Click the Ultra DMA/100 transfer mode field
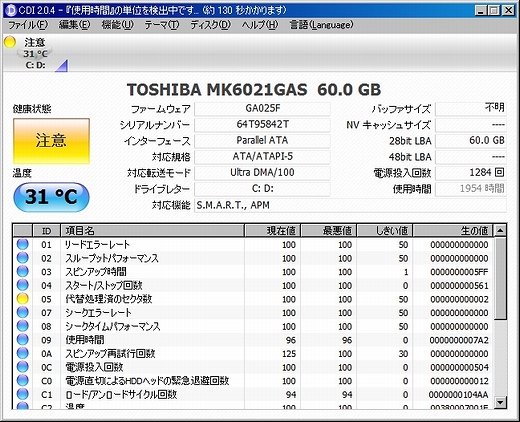Image resolution: width=520 pixels, height=422 pixels. point(262,173)
